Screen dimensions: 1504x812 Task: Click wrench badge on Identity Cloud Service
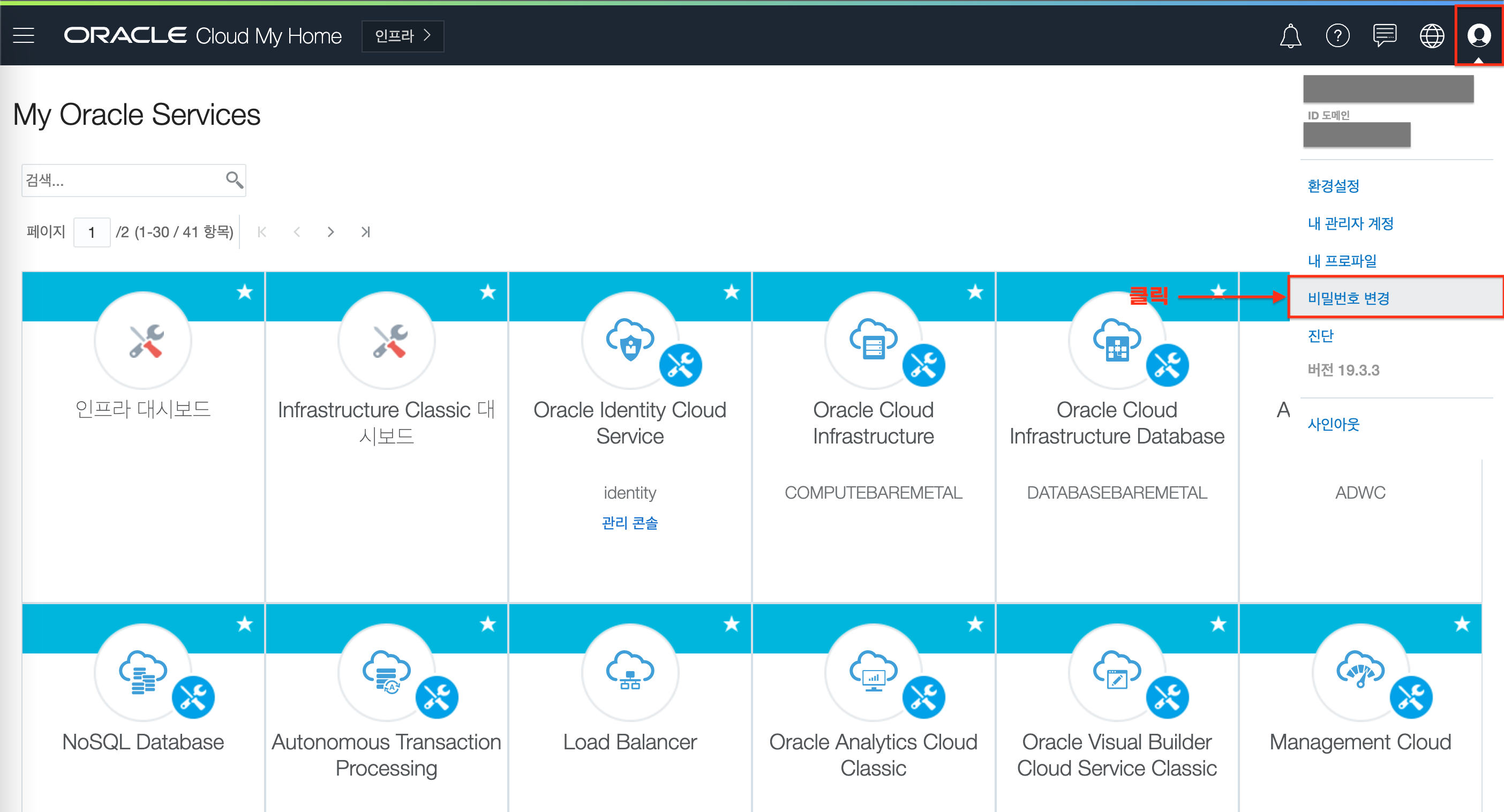(x=680, y=365)
